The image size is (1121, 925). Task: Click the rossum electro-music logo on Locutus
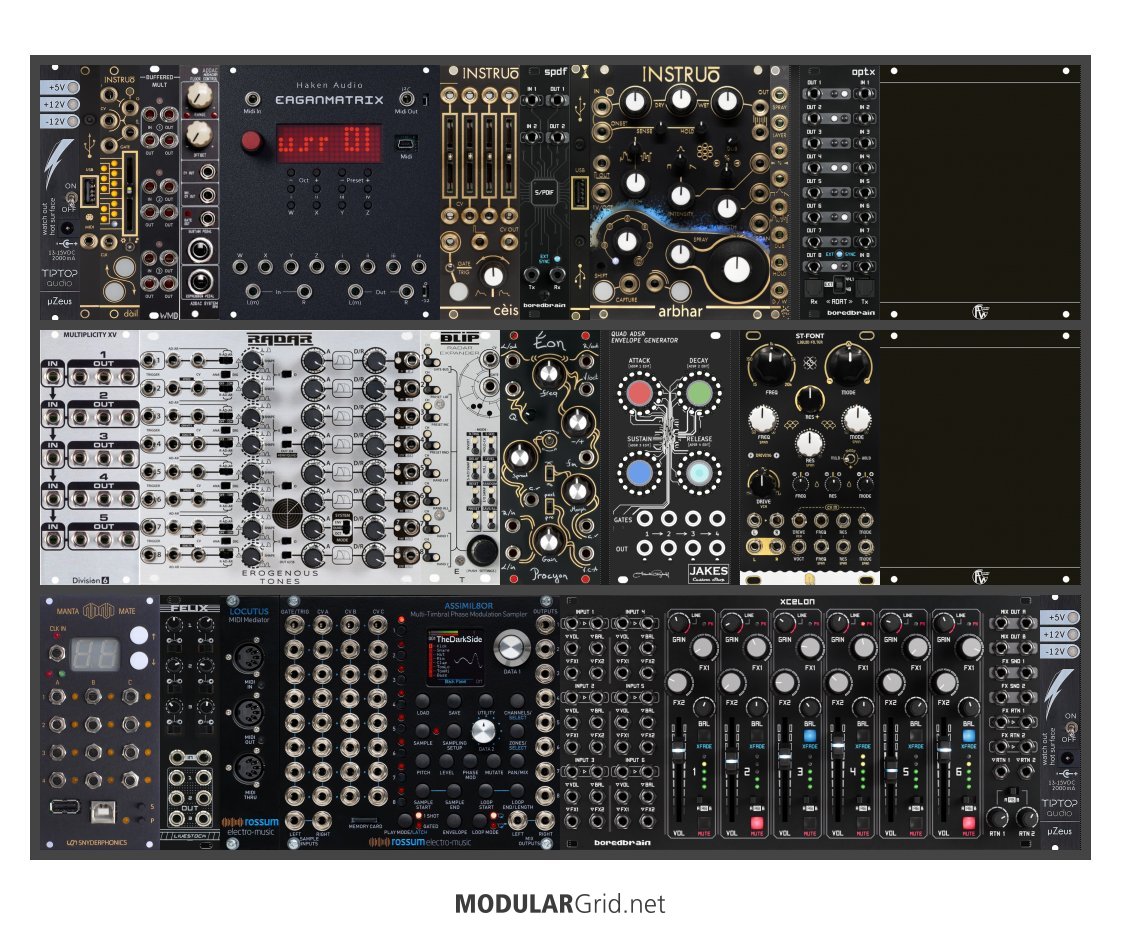tap(250, 826)
